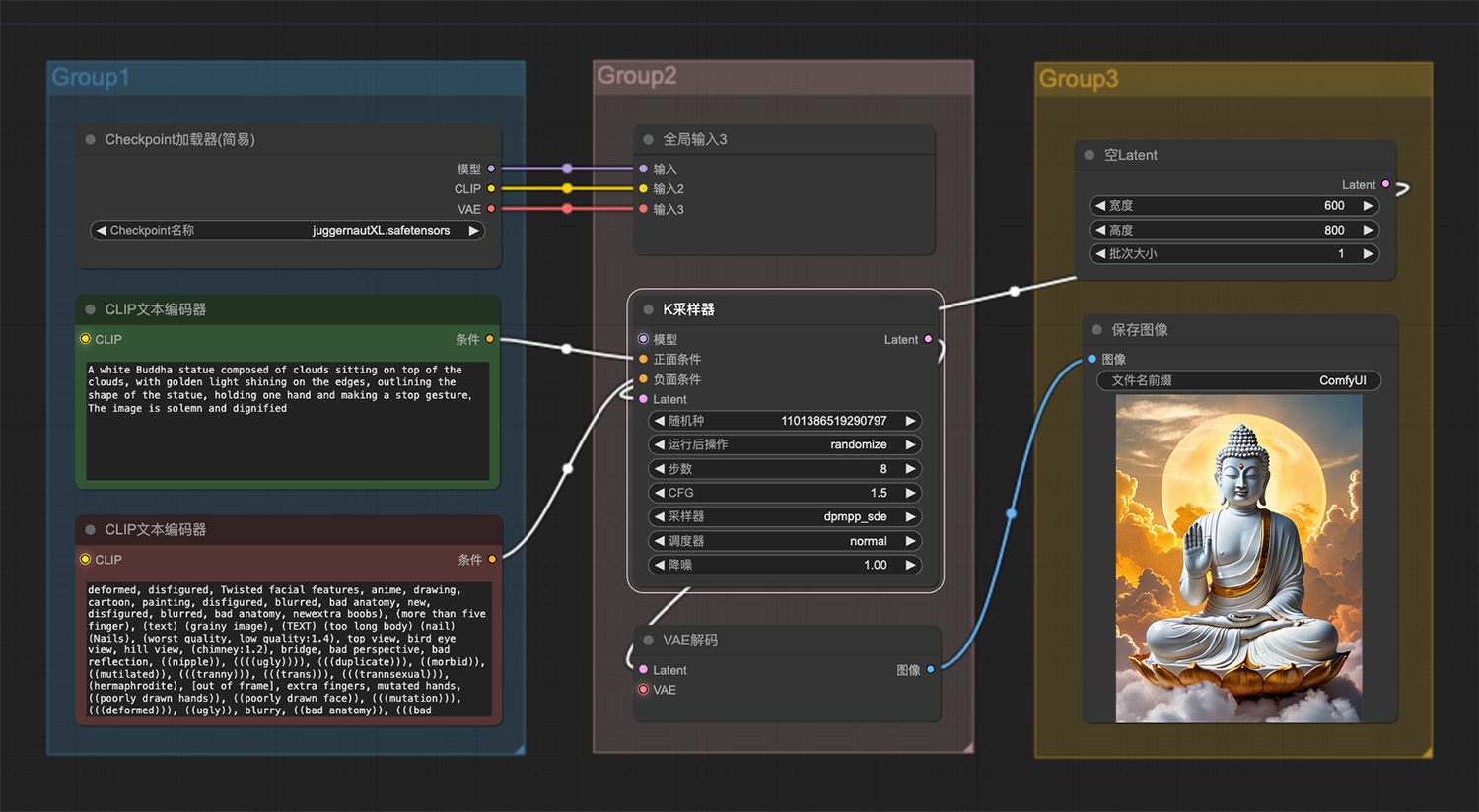Click the CFG value 1.5
Screen dimensions: 1479x812
[879, 493]
